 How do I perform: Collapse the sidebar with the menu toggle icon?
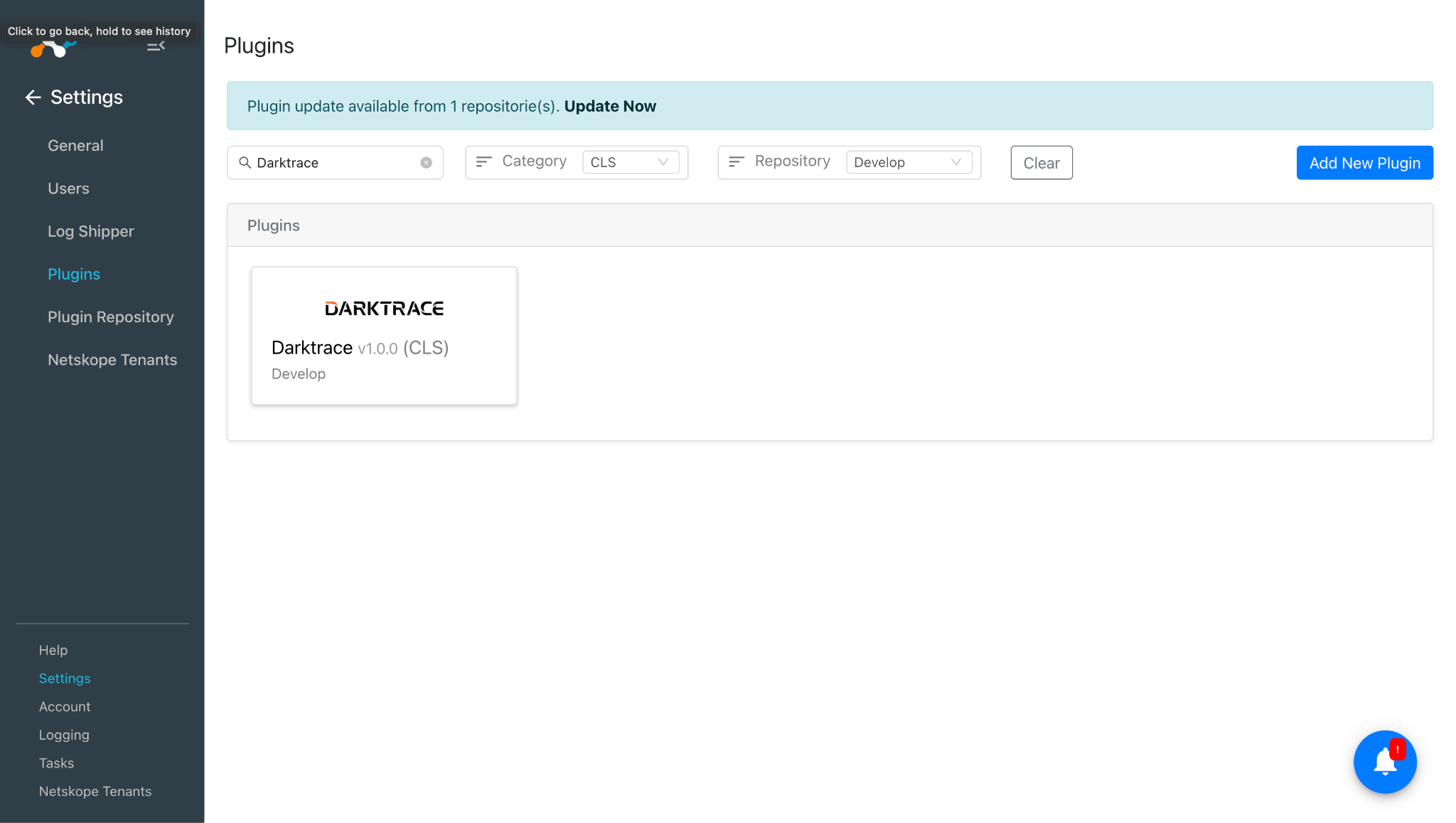(156, 46)
